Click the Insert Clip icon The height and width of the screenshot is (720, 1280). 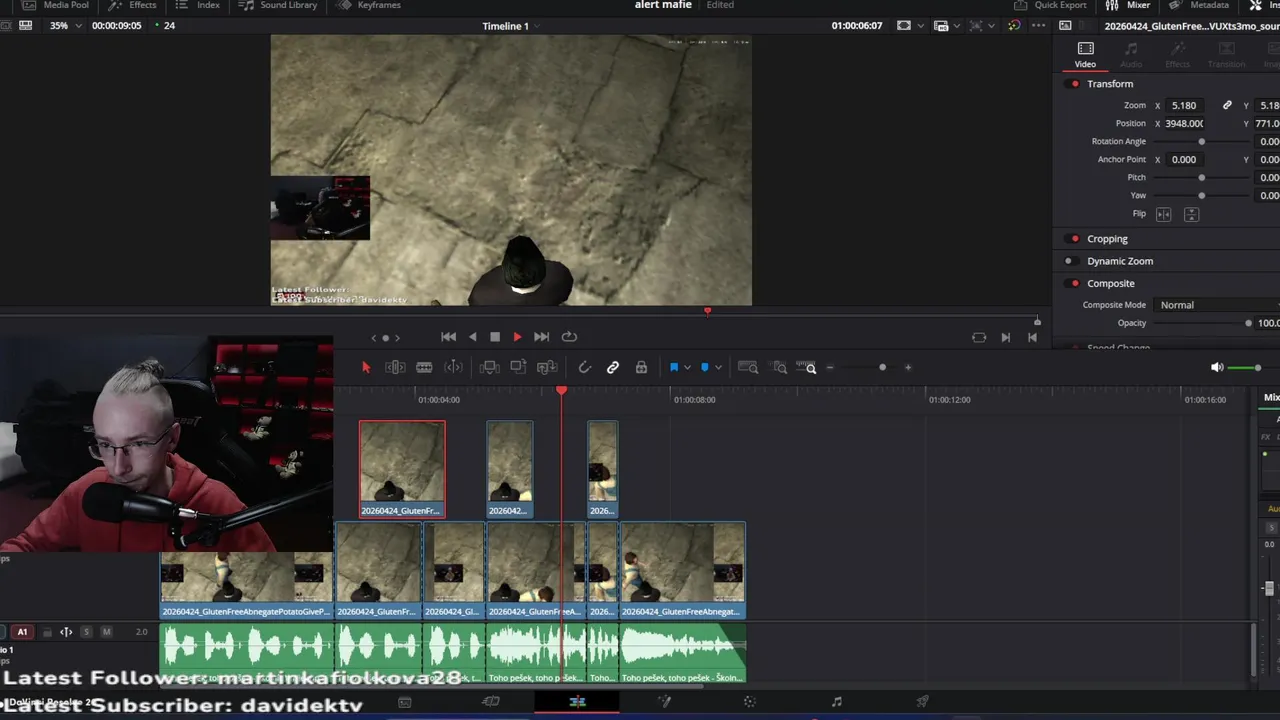489,368
